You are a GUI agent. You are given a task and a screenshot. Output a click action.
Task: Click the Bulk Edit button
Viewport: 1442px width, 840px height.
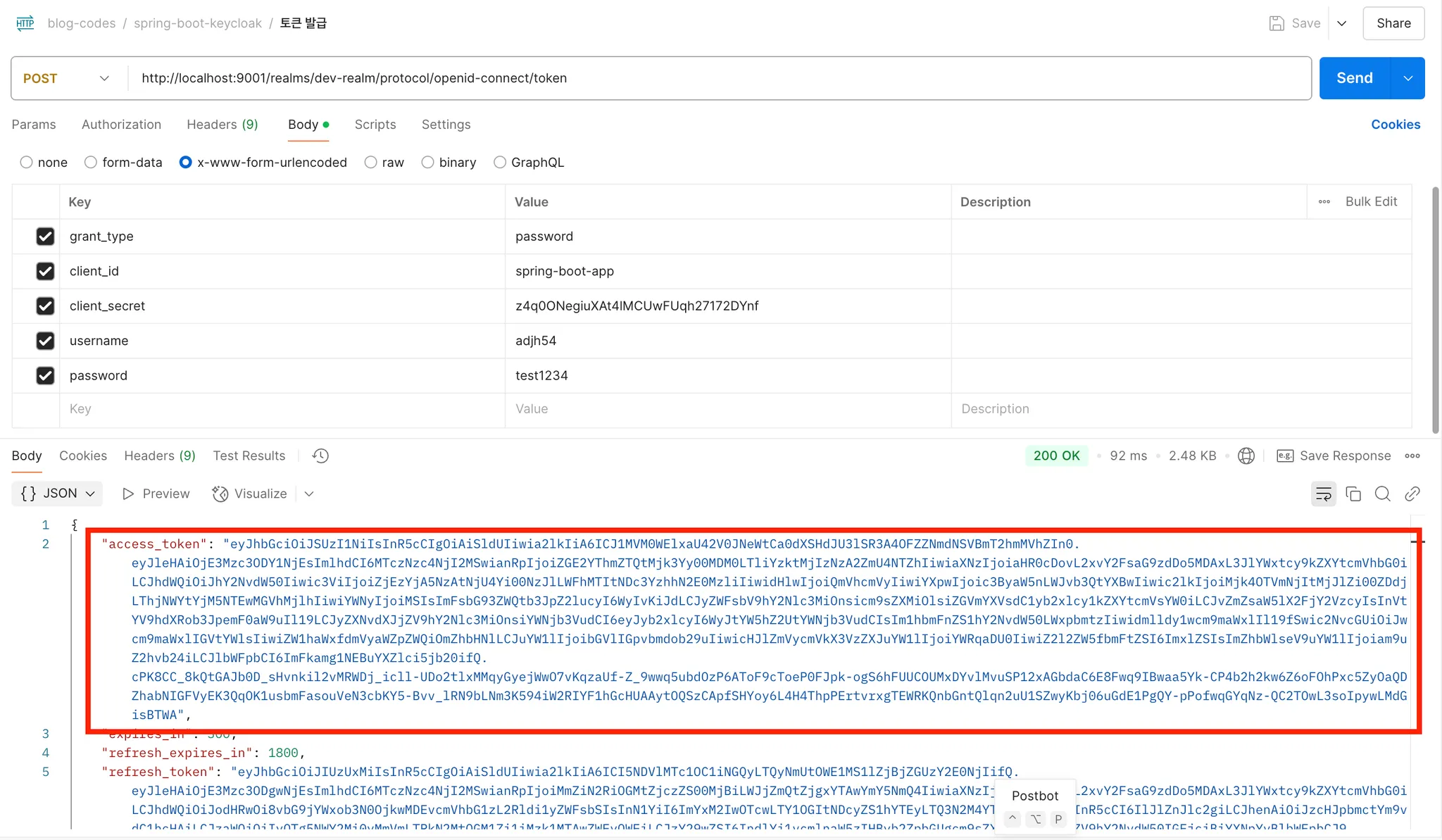point(1370,201)
